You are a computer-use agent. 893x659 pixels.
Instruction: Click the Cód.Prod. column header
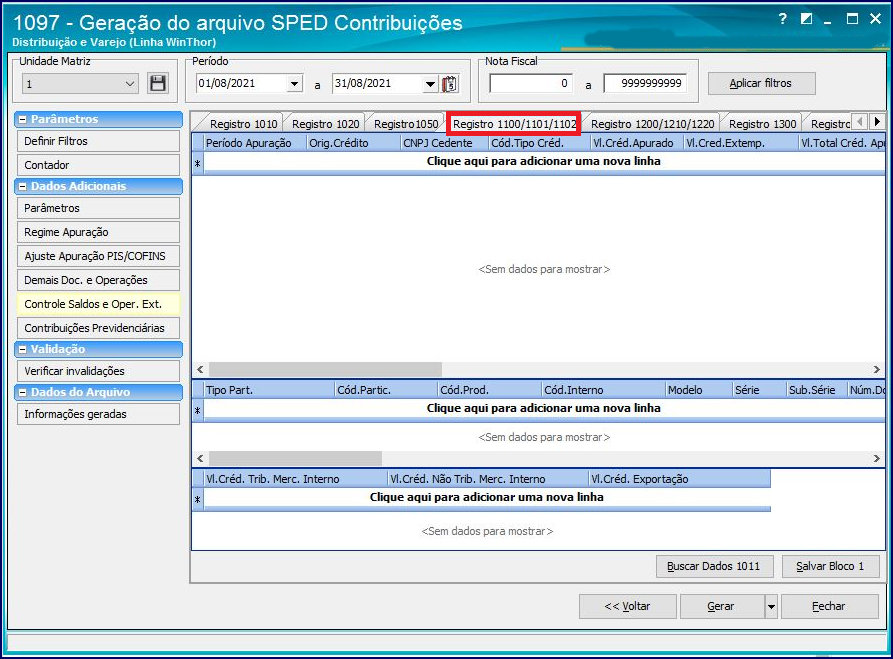(x=489, y=390)
